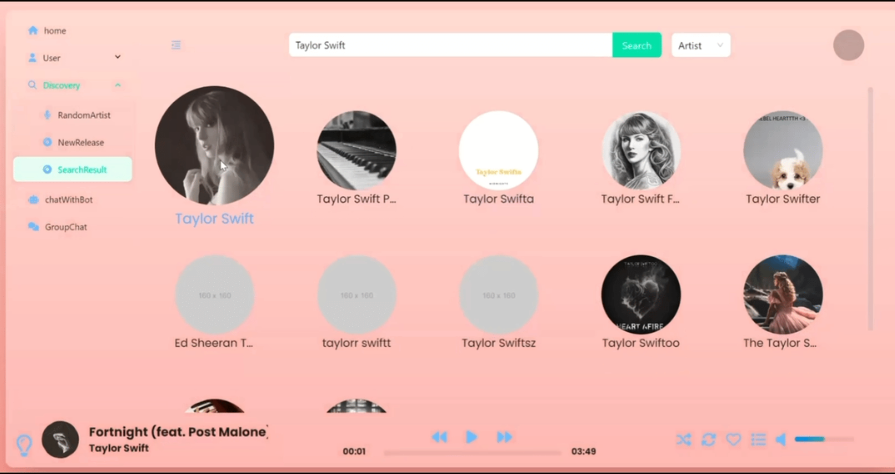Viewport: 895px width, 474px height.
Task: Click the Taylor Swift P... artist name
Action: [357, 199]
